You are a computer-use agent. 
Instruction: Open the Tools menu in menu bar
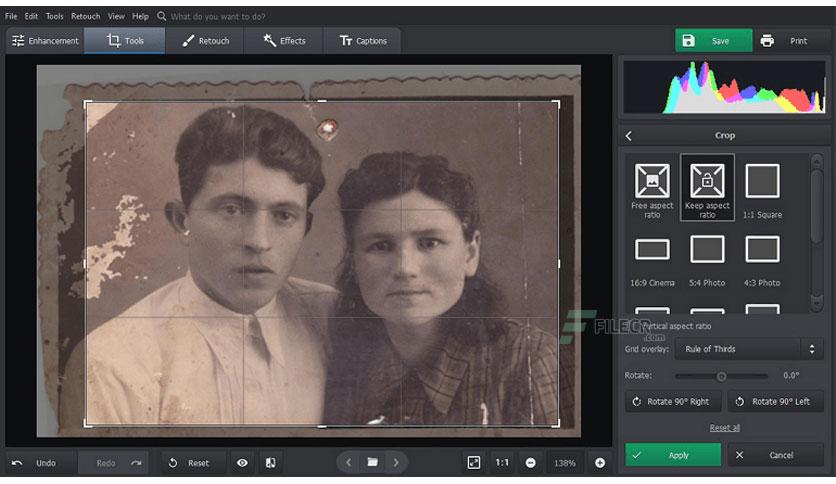tap(54, 17)
